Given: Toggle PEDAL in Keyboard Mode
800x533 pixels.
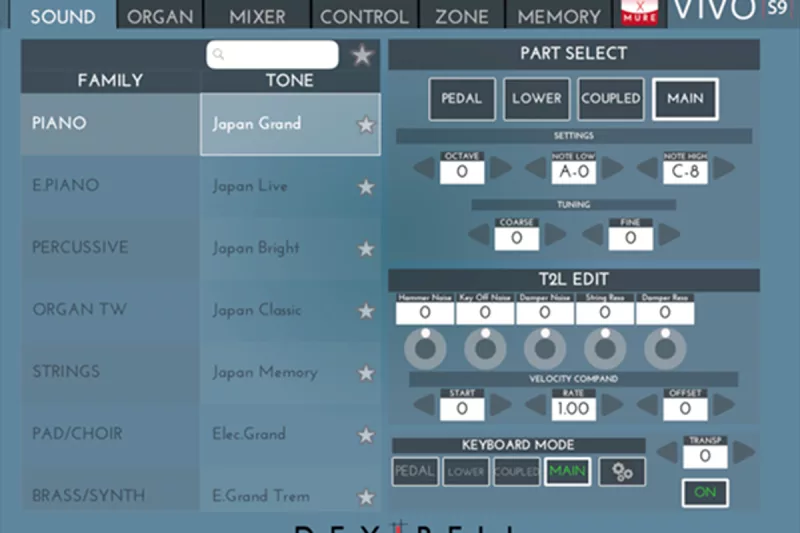Looking at the screenshot, I should [415, 472].
